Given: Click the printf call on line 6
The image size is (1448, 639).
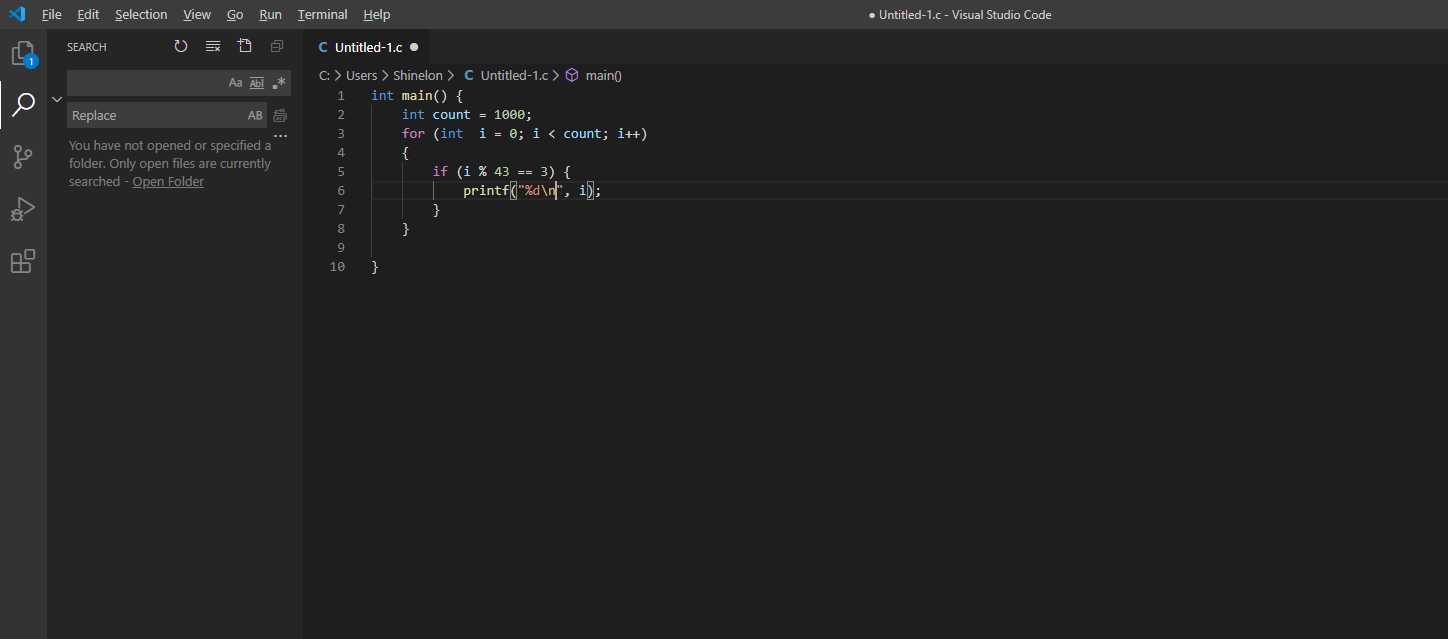Looking at the screenshot, I should tap(486, 191).
